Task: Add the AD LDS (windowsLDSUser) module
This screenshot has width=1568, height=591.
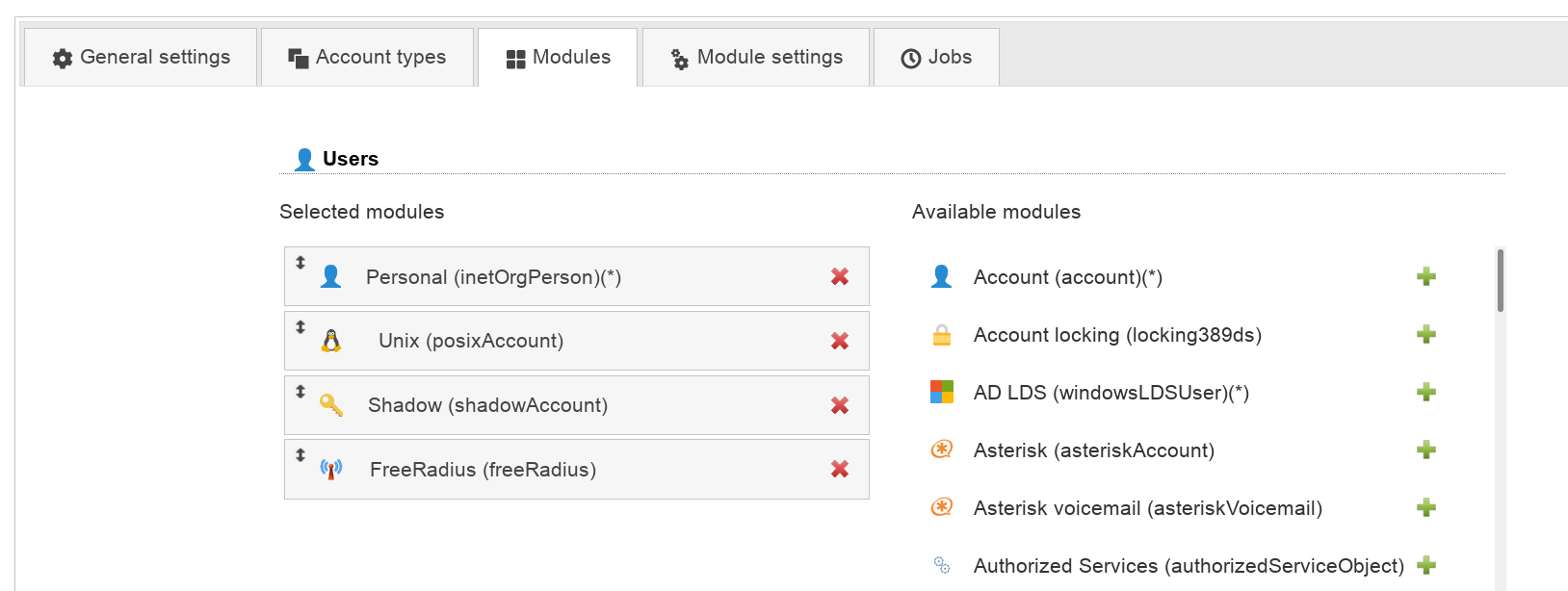Action: click(1426, 393)
